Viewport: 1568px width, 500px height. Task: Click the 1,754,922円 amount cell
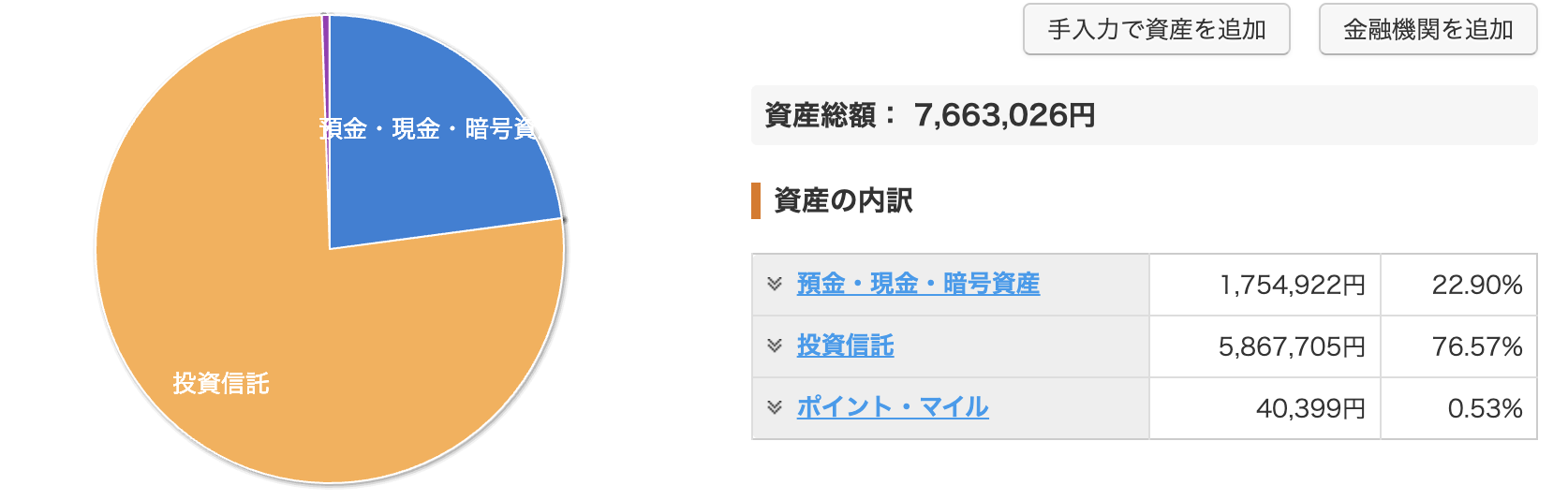tap(1292, 285)
